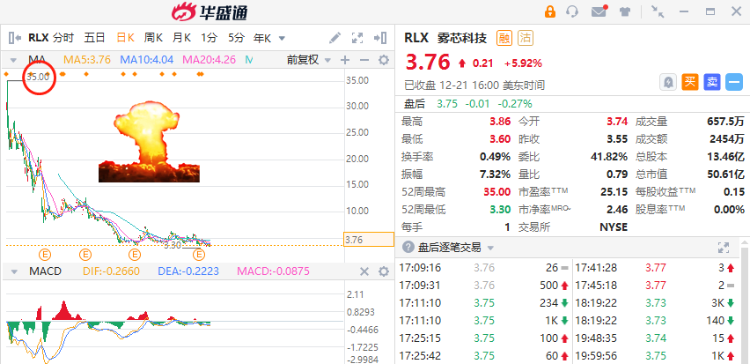Select the 周K weekly candlestick tab

(x=154, y=38)
